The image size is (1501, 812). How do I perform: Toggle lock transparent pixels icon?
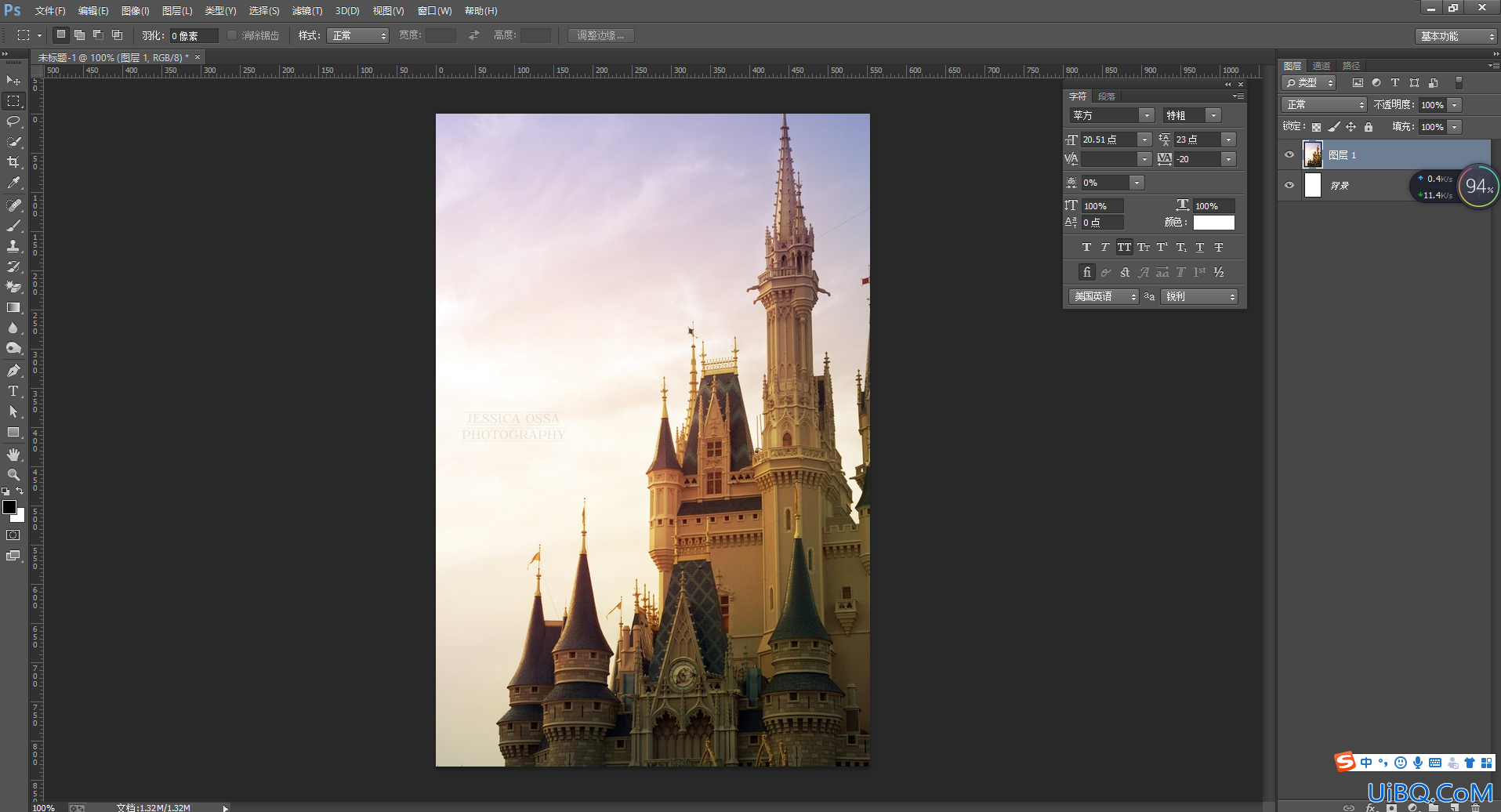(1316, 127)
